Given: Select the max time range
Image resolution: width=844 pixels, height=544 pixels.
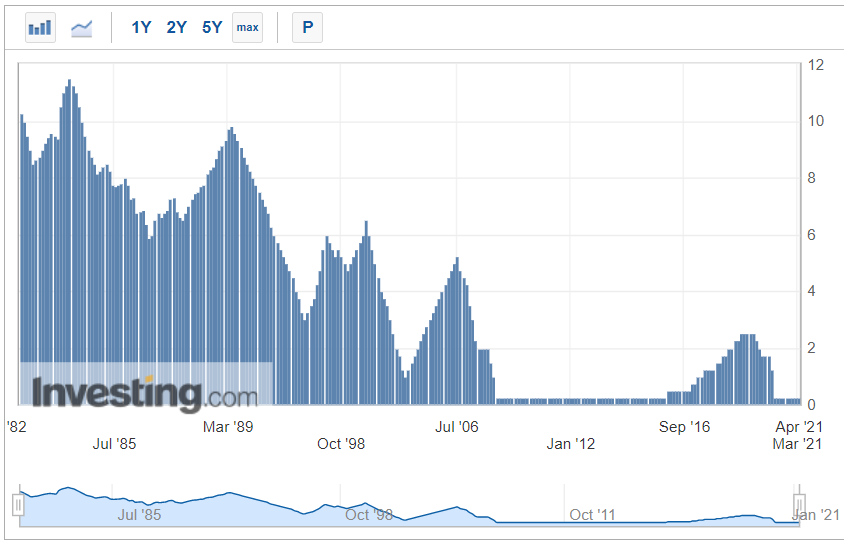Looking at the screenshot, I should (248, 27).
